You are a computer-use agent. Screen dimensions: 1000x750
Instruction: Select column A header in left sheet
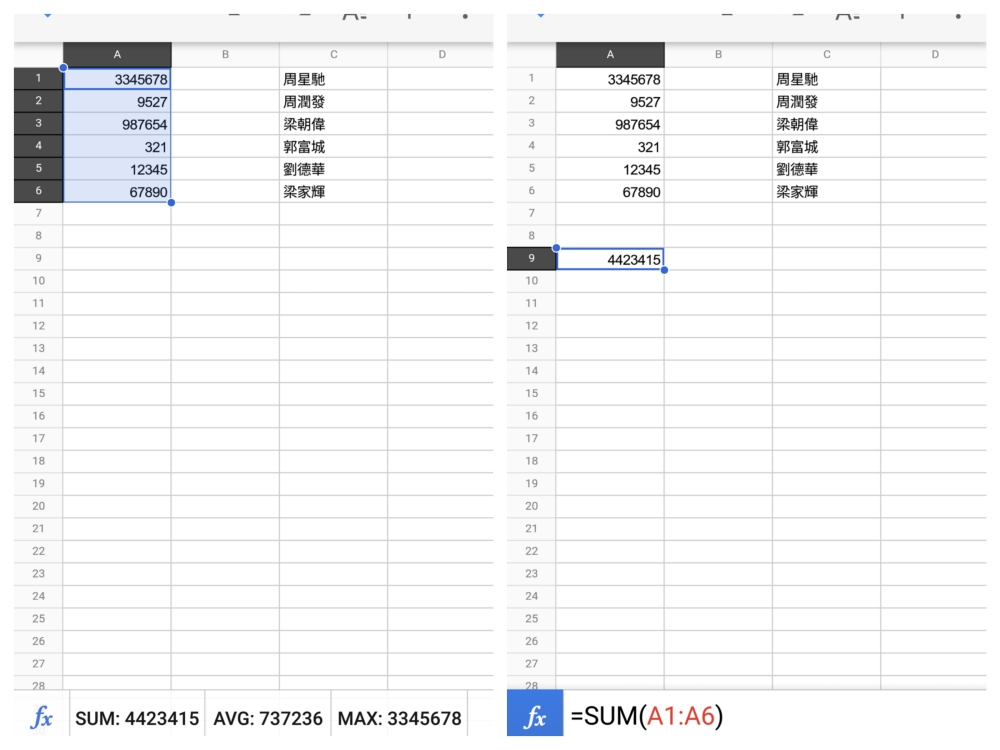[117, 55]
